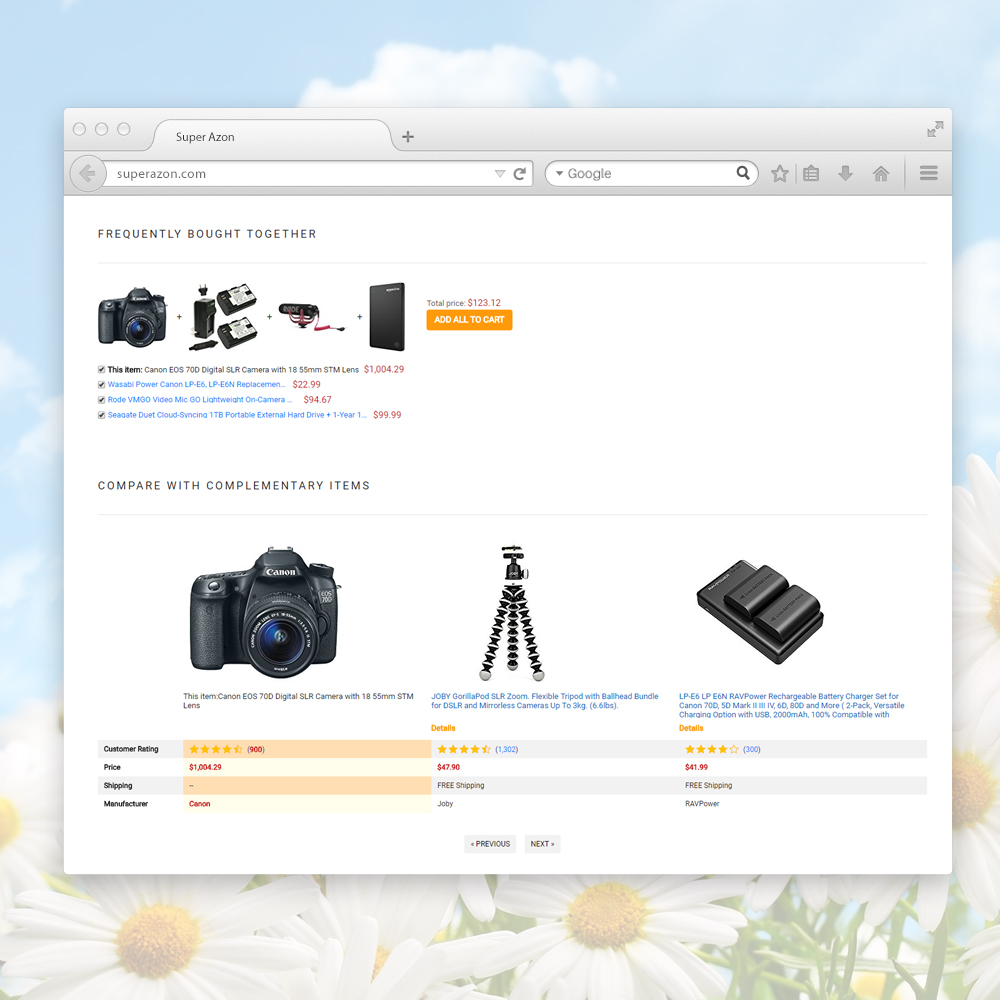Image resolution: width=1000 pixels, height=1000 pixels.
Task: Toggle fullscreen with the expand arrows icon
Action: 935,129
